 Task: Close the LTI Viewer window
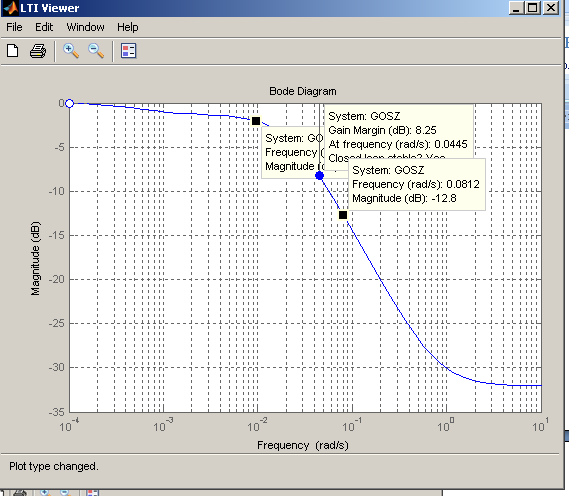551,8
